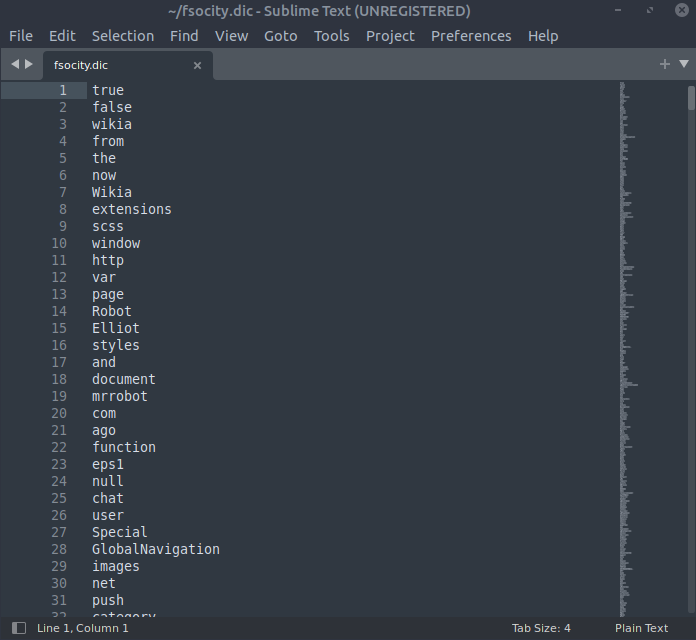Open the Edit menu
The width and height of the screenshot is (696, 640).
(62, 36)
